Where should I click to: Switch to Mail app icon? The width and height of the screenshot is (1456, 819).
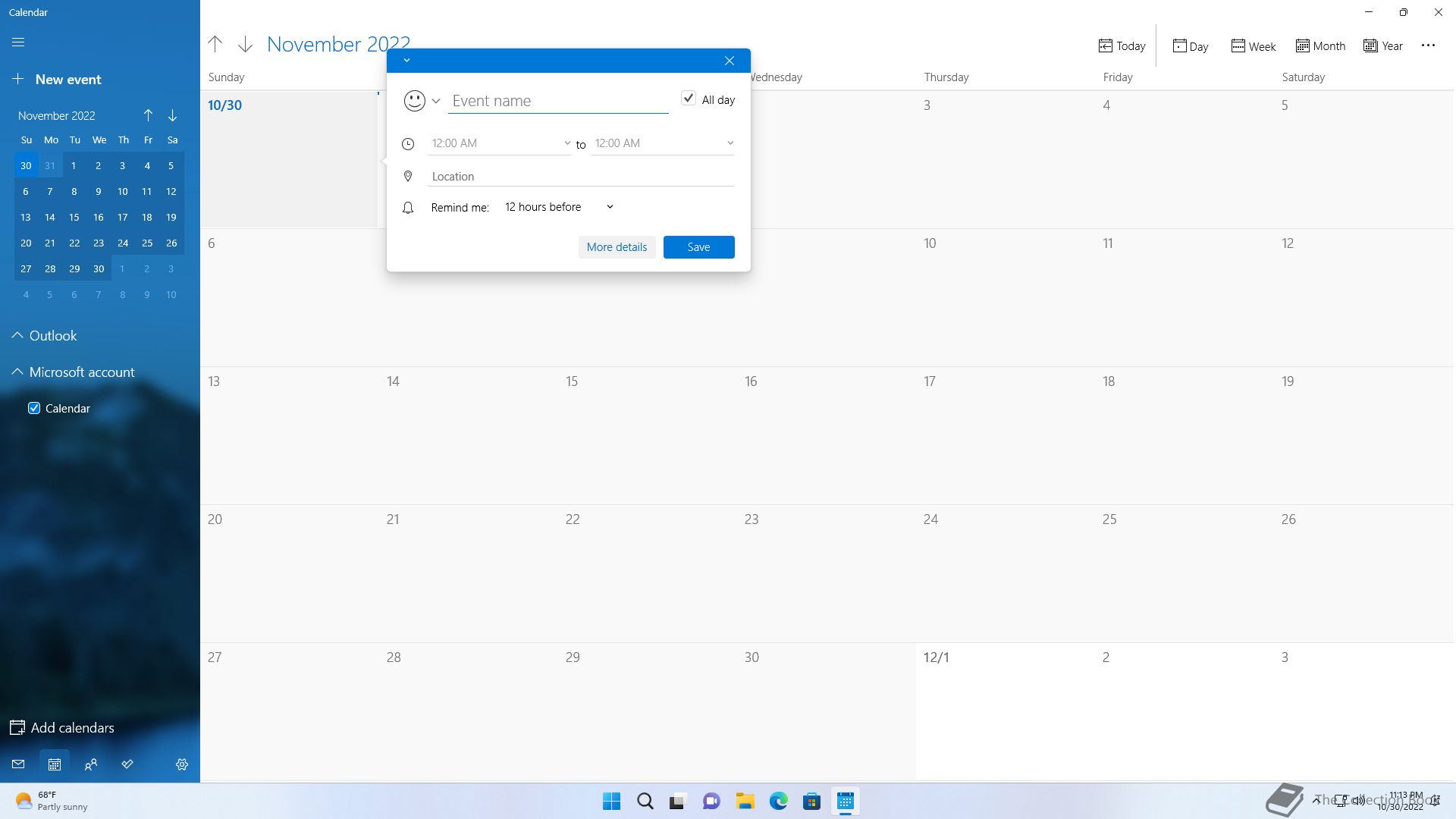tap(18, 764)
